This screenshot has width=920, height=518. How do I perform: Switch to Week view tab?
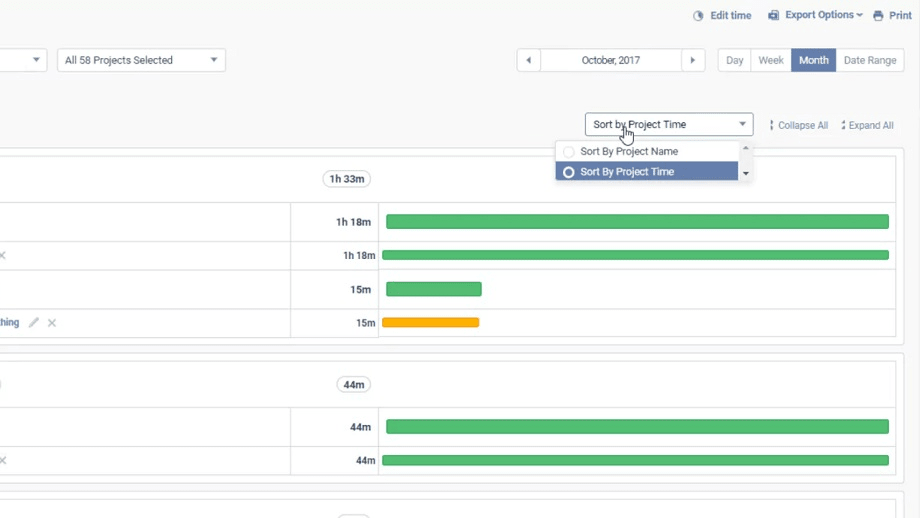coord(771,60)
